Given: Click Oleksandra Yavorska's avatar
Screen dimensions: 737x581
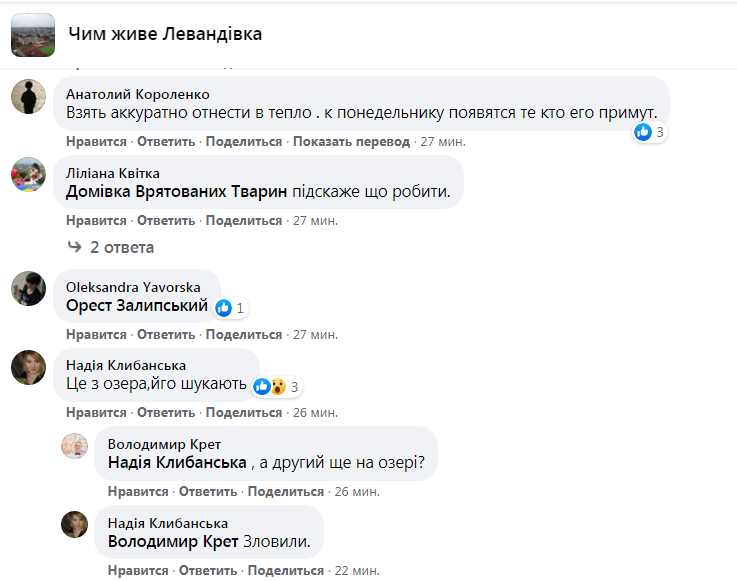Looking at the screenshot, I should pos(28,289).
